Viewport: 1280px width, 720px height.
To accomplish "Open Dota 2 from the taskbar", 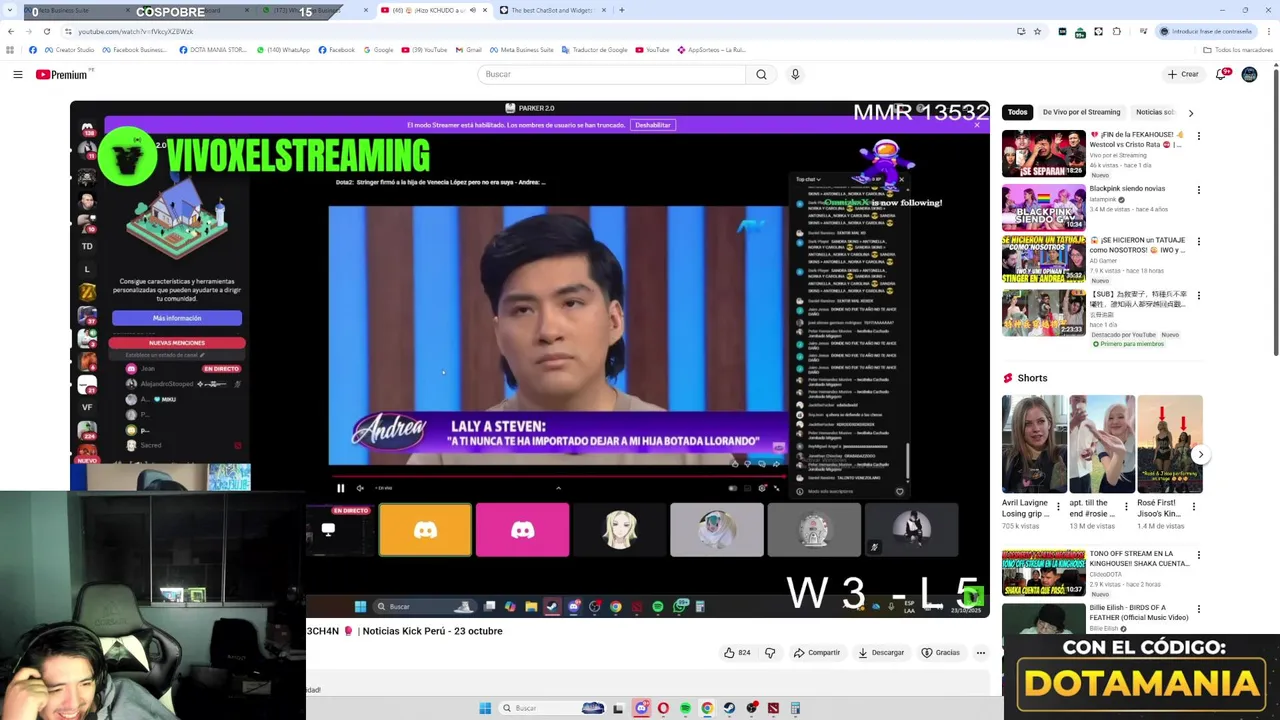I will (773, 708).
